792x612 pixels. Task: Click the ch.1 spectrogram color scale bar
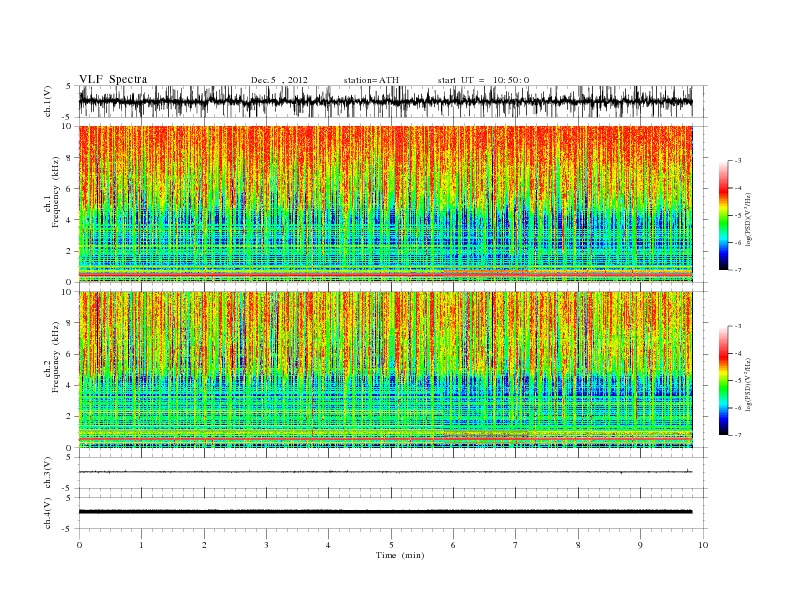tap(723, 216)
